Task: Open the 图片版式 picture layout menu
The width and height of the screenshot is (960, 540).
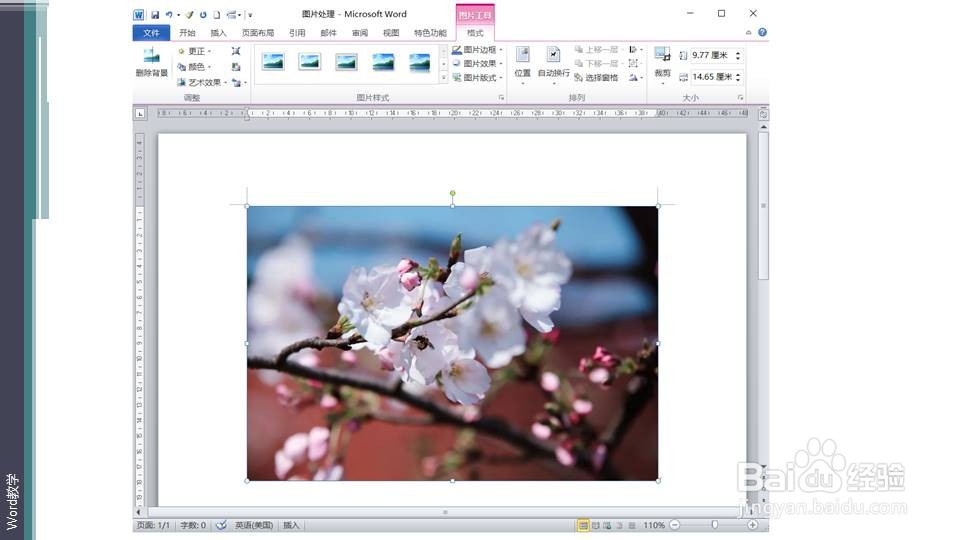Action: 478,78
